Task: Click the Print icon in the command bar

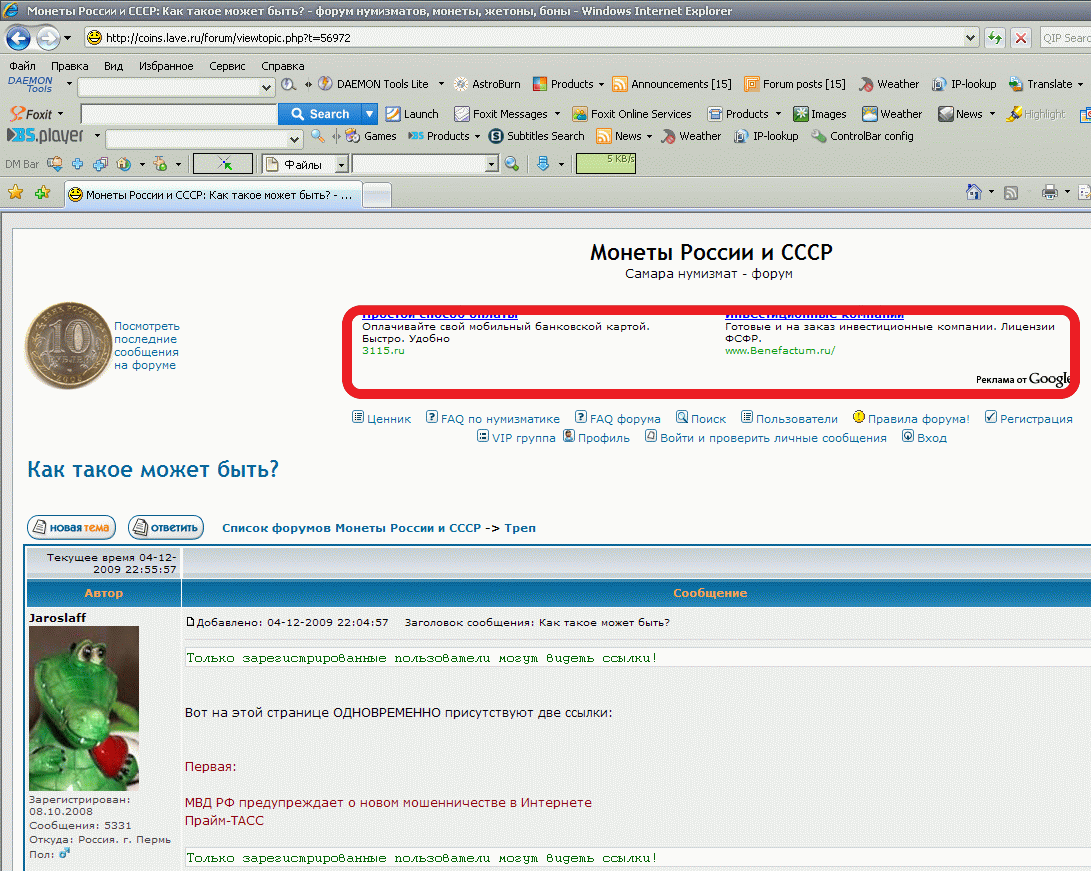Action: click(1049, 192)
